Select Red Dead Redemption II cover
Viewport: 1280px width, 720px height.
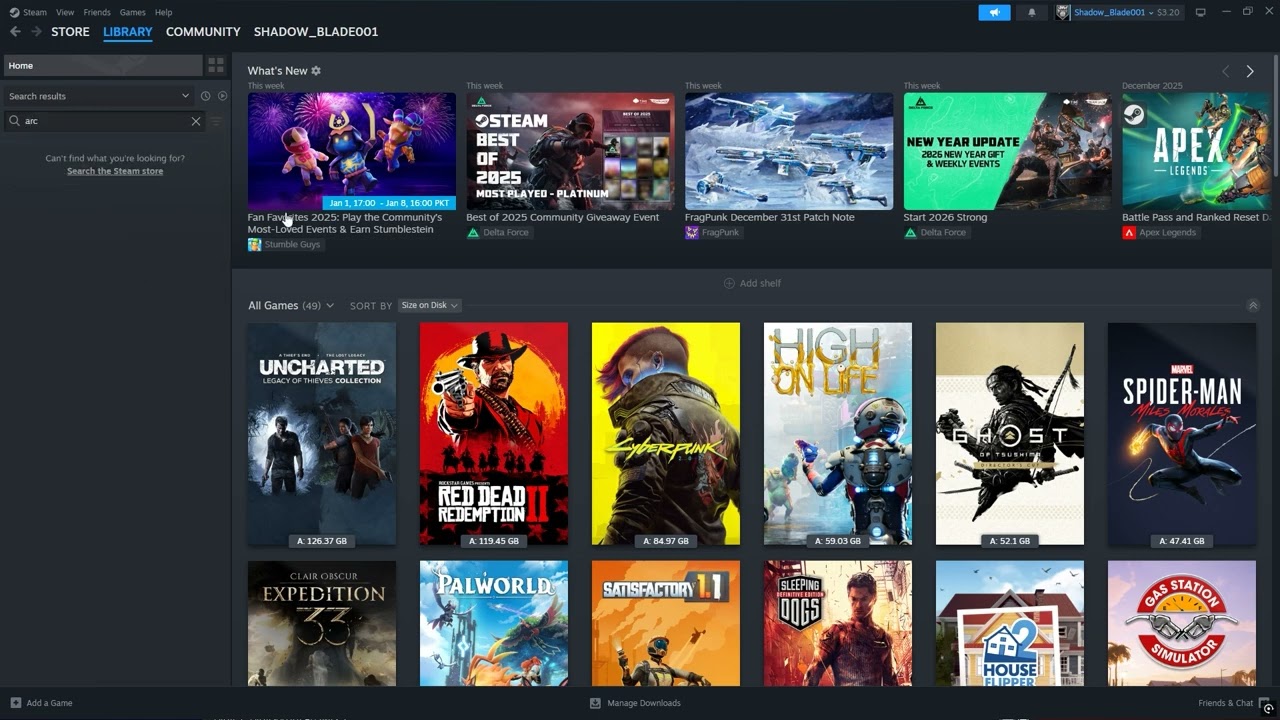point(494,434)
